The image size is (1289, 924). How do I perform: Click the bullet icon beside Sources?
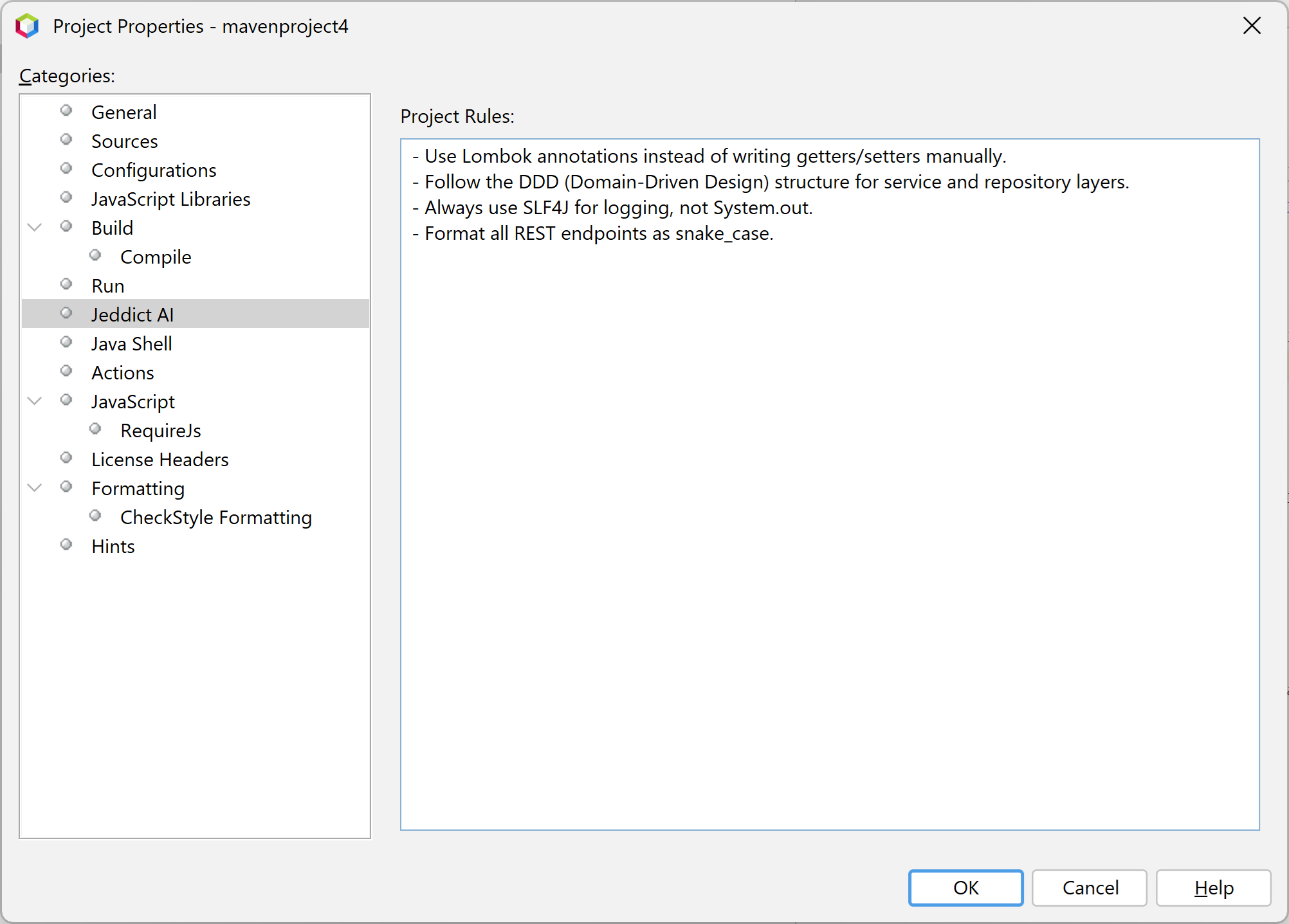pos(66,140)
